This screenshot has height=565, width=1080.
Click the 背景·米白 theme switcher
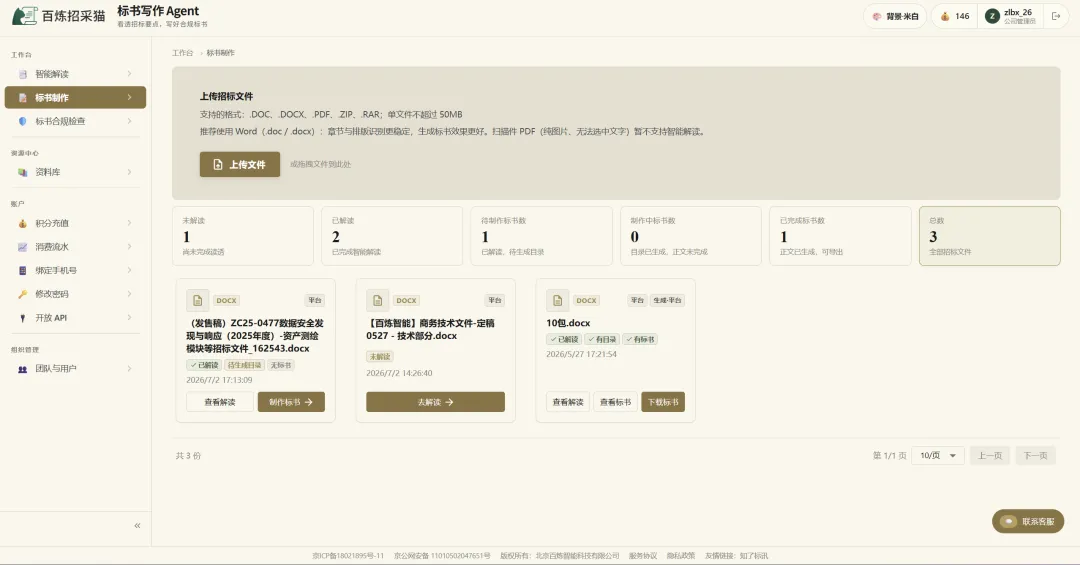(x=895, y=16)
